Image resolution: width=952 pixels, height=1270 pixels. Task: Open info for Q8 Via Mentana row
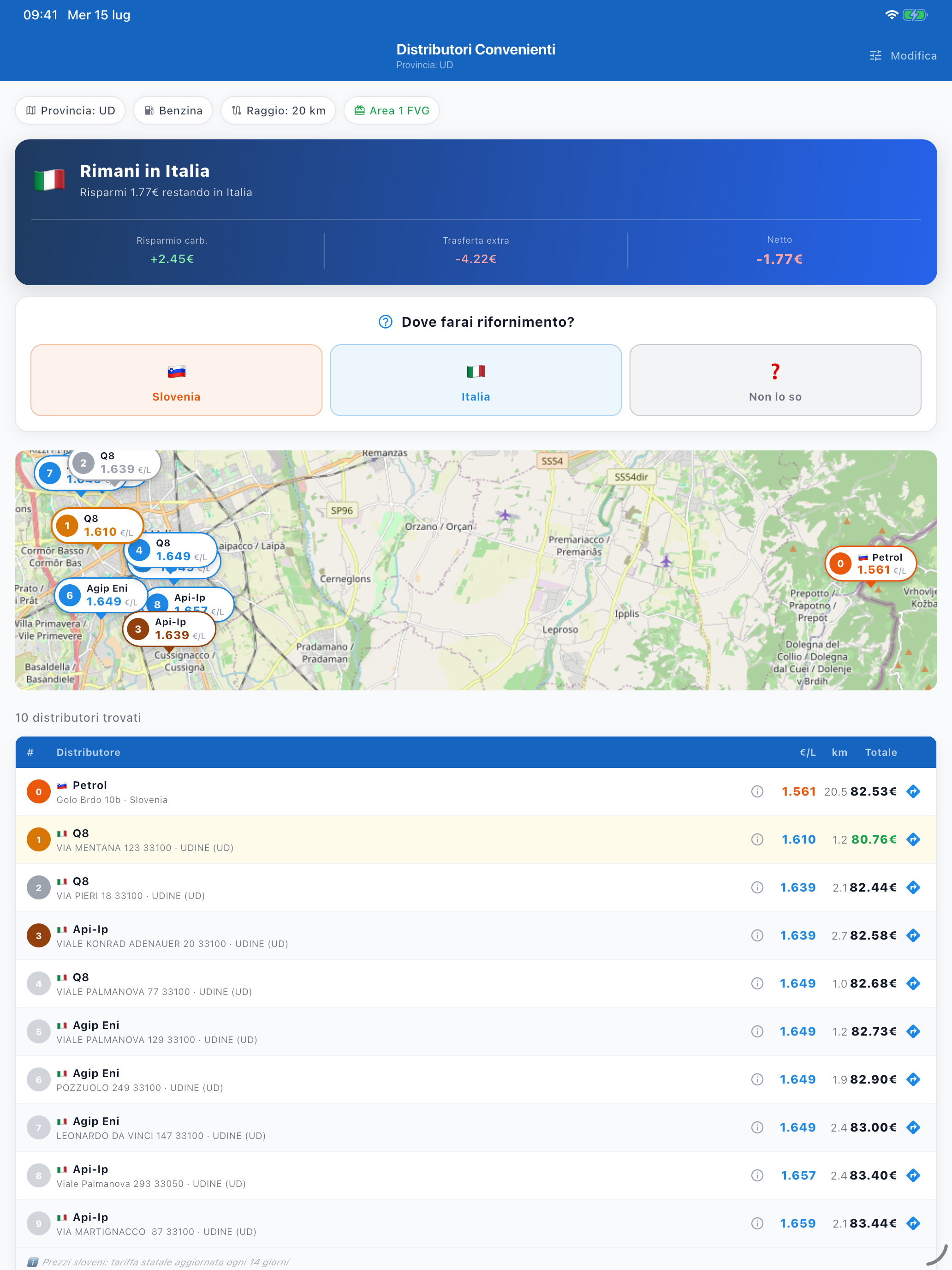point(757,839)
